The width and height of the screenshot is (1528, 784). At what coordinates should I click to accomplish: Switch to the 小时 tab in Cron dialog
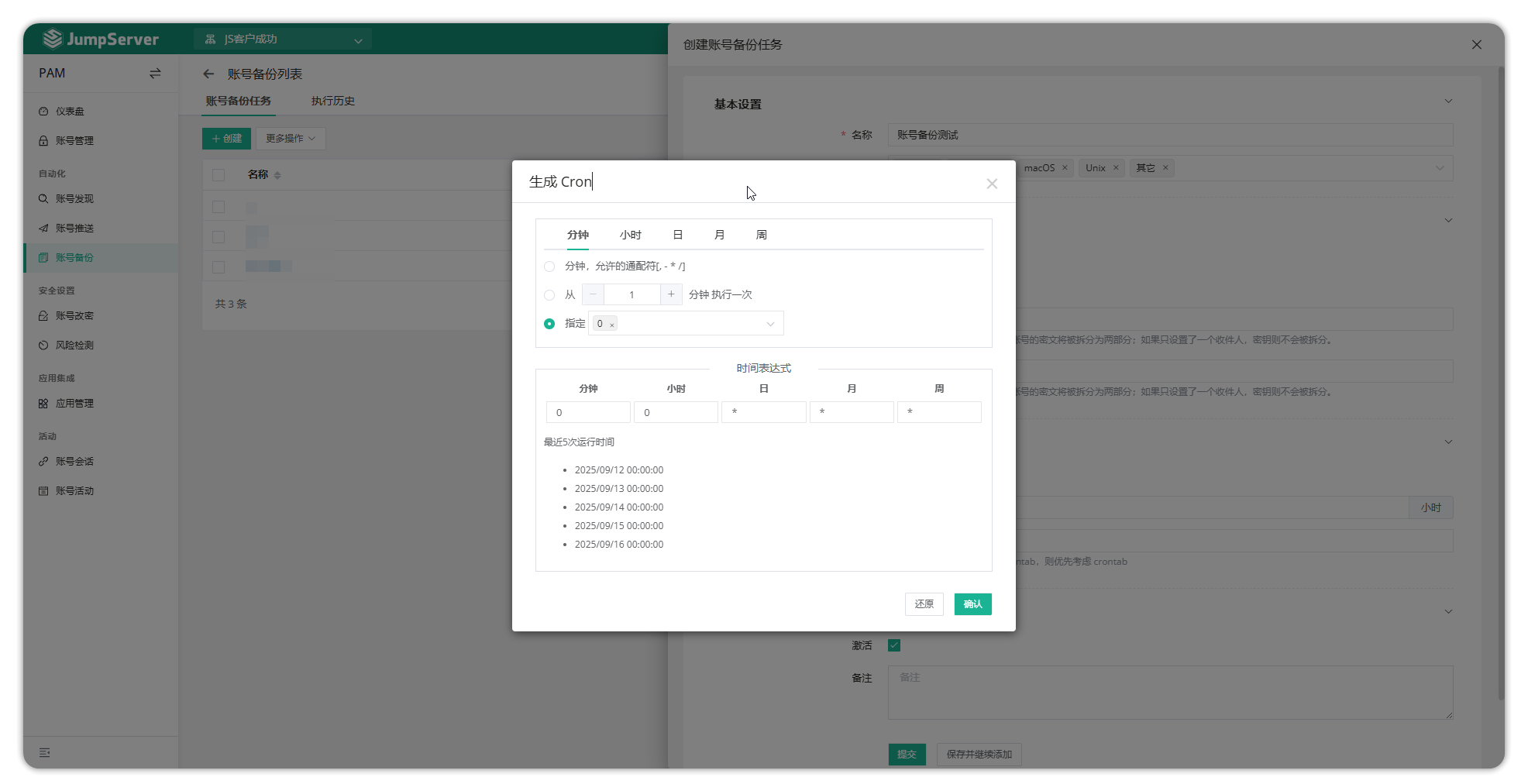point(630,235)
